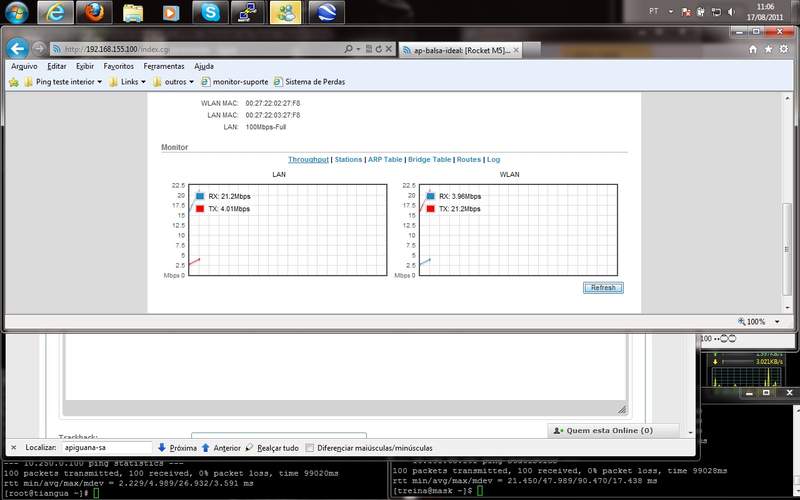The image size is (800, 500).
Task: Click Próxima find next arrow
Action: [x=177, y=448]
